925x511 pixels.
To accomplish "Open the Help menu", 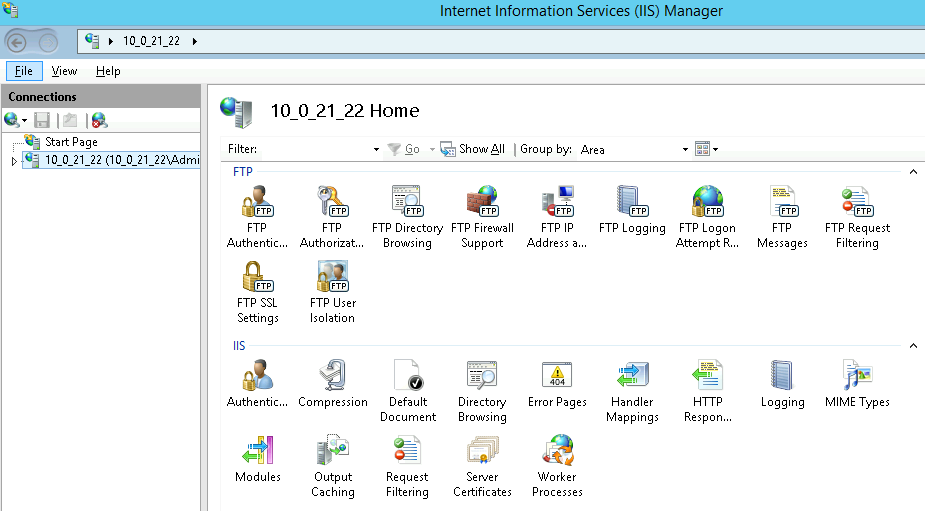I will pyautogui.click(x=108, y=71).
